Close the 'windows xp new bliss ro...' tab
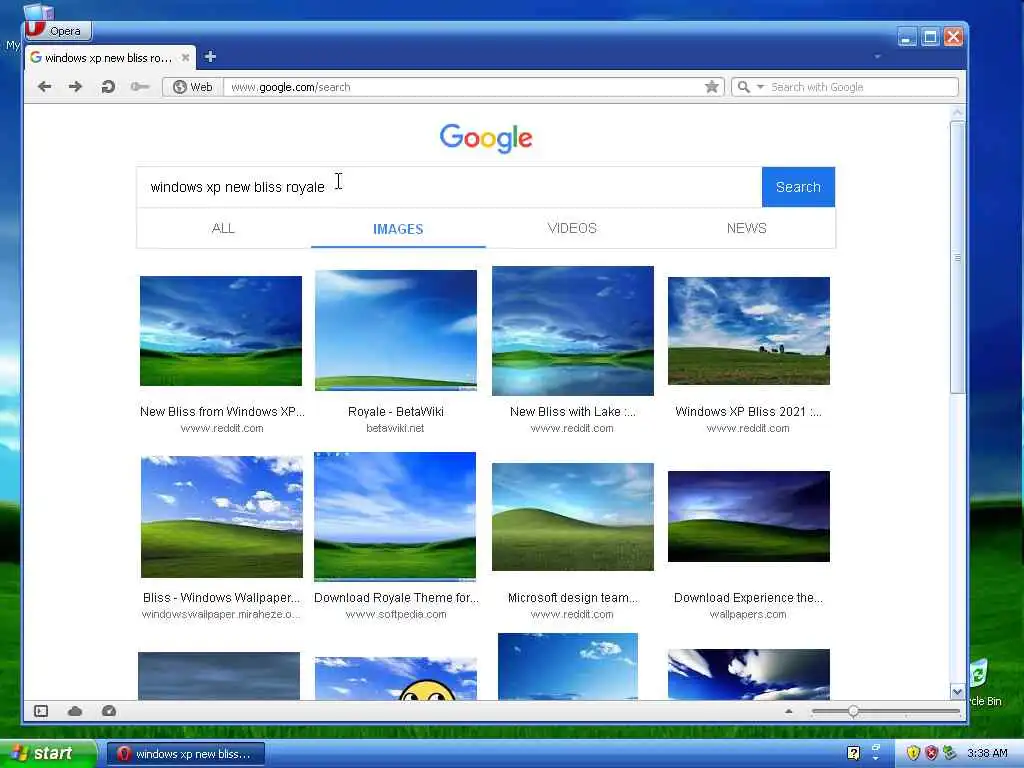This screenshot has height=768, width=1024. (x=185, y=57)
